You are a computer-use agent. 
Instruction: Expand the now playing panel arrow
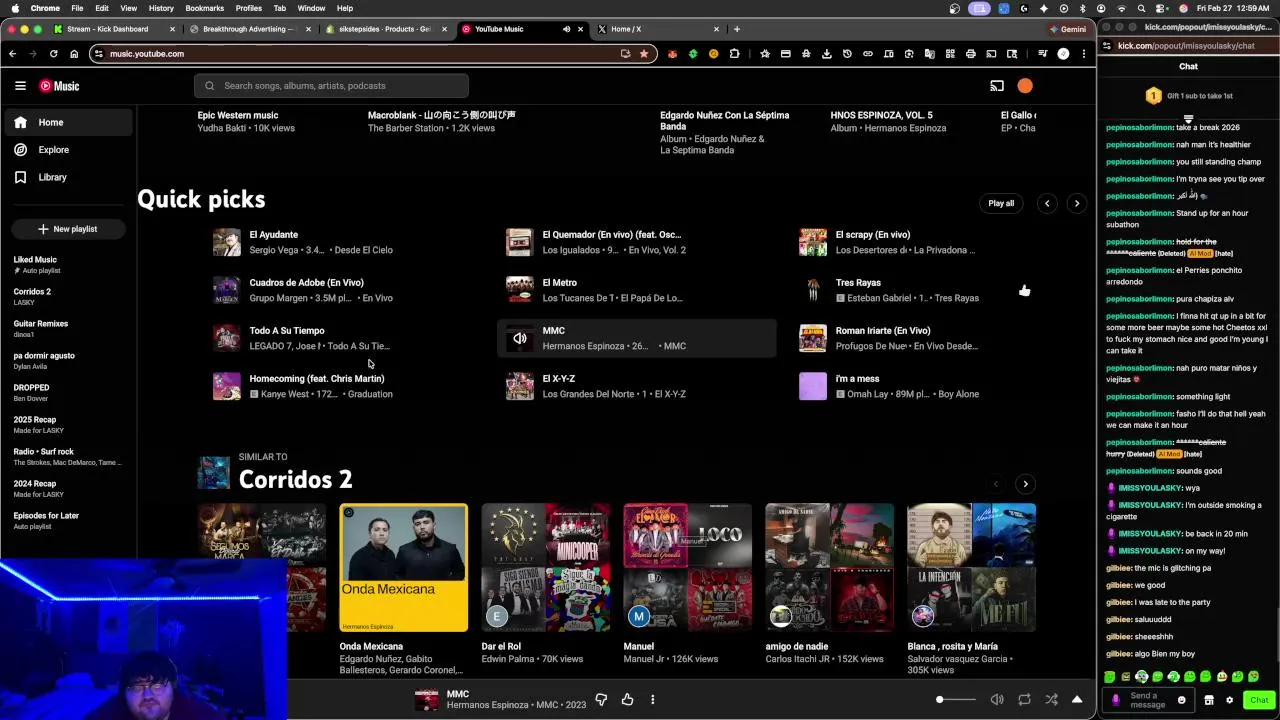coord(1077,700)
